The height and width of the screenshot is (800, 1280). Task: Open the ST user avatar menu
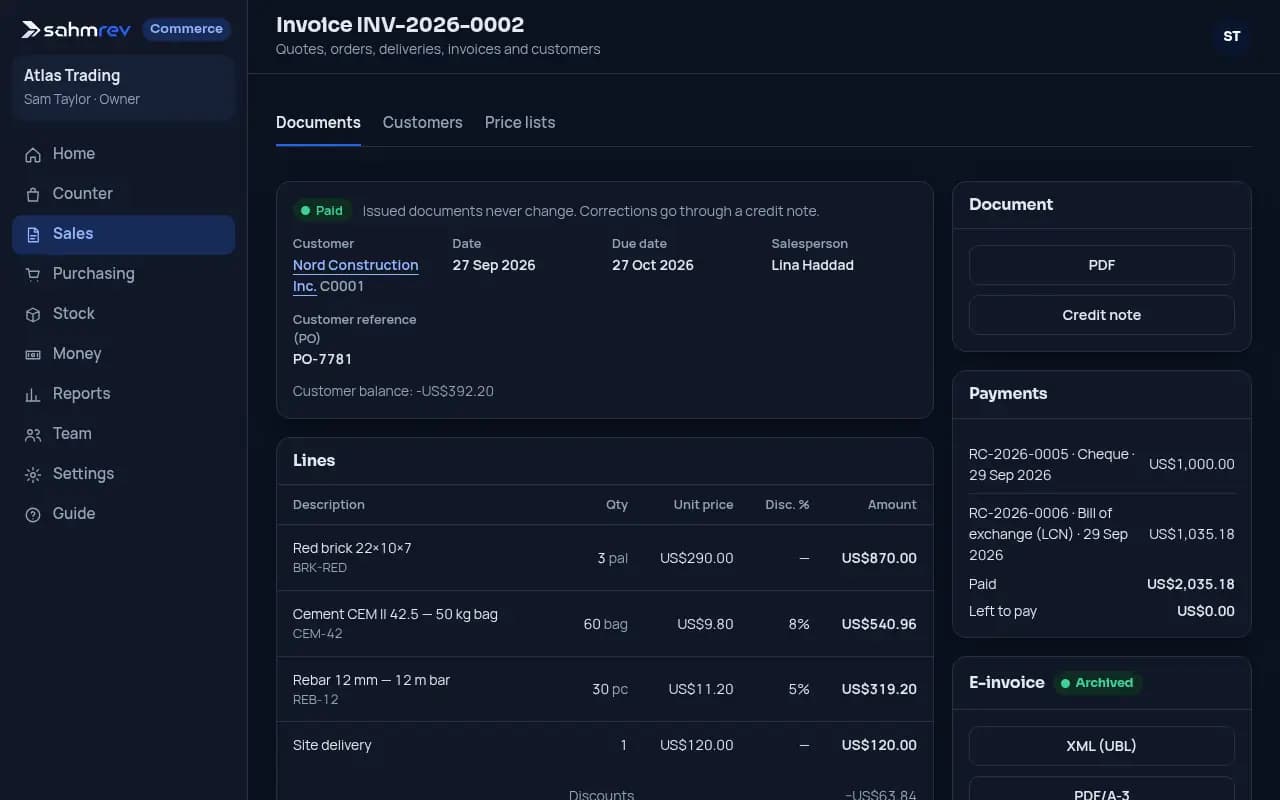[1232, 36]
